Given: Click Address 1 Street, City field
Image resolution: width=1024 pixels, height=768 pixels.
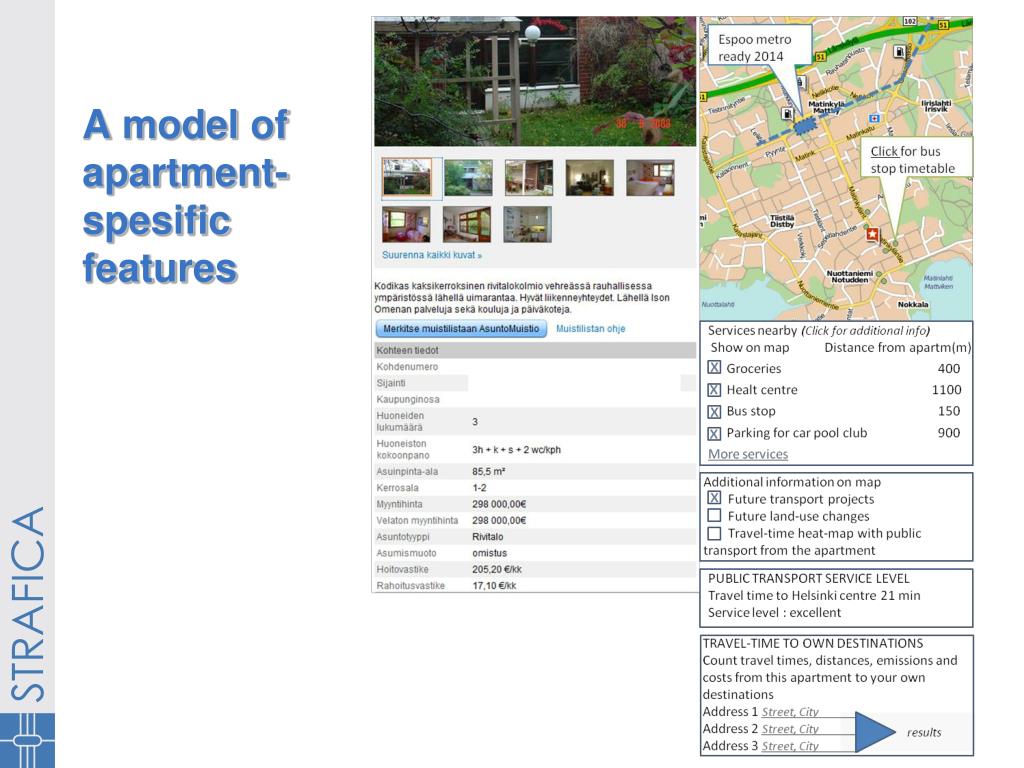Looking at the screenshot, I should [x=790, y=712].
